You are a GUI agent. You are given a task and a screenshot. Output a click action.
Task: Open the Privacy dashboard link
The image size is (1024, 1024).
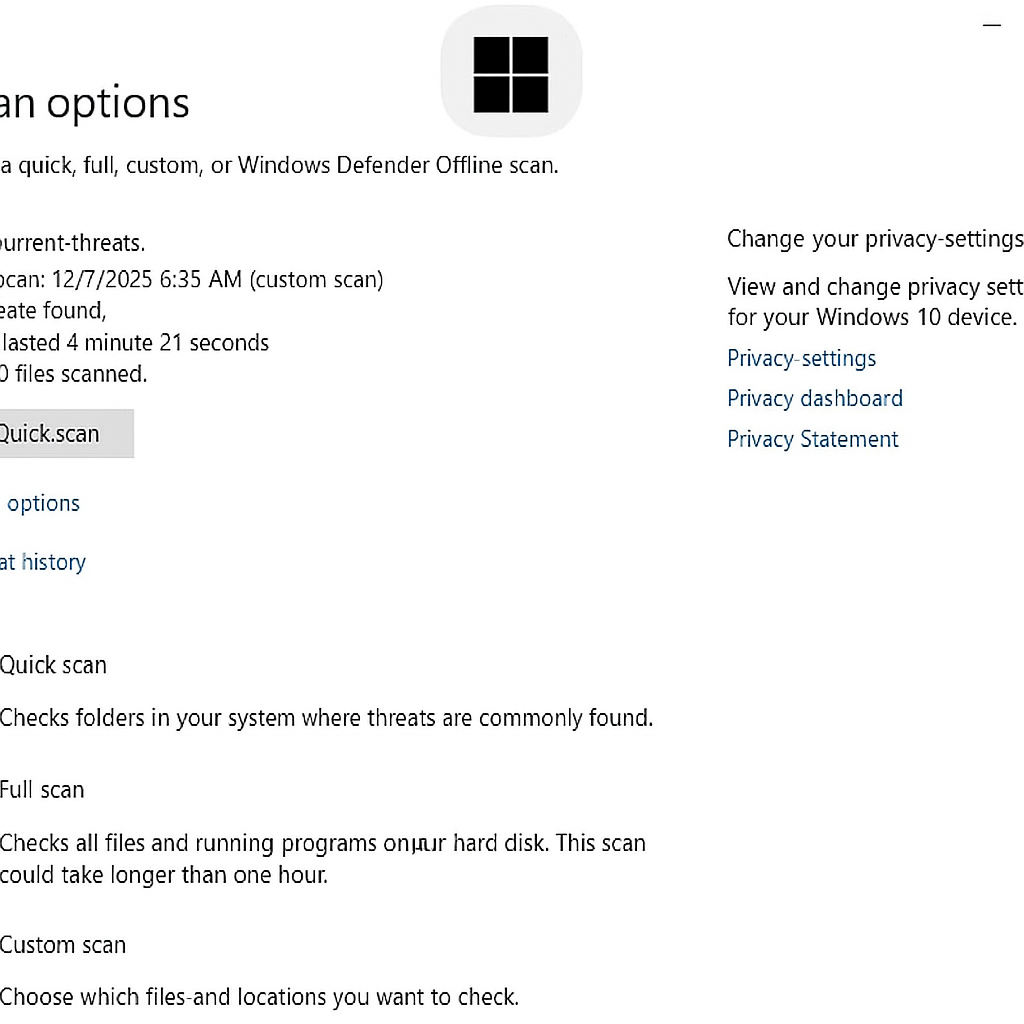click(x=815, y=398)
